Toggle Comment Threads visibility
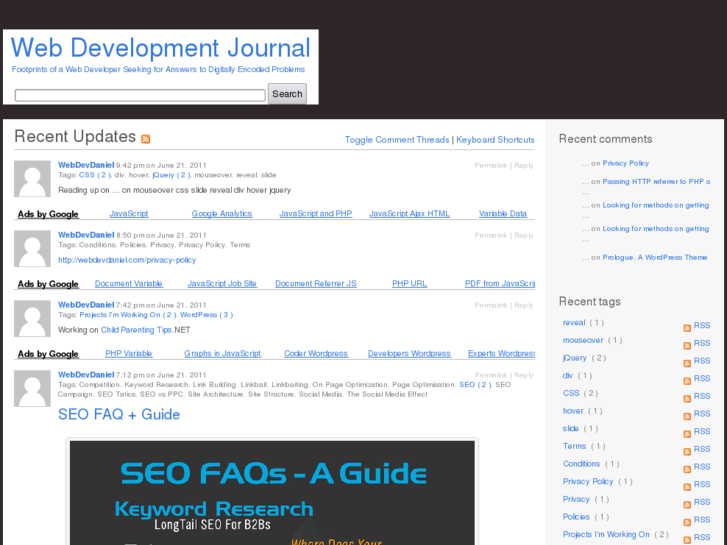This screenshot has width=727, height=545. (x=396, y=140)
